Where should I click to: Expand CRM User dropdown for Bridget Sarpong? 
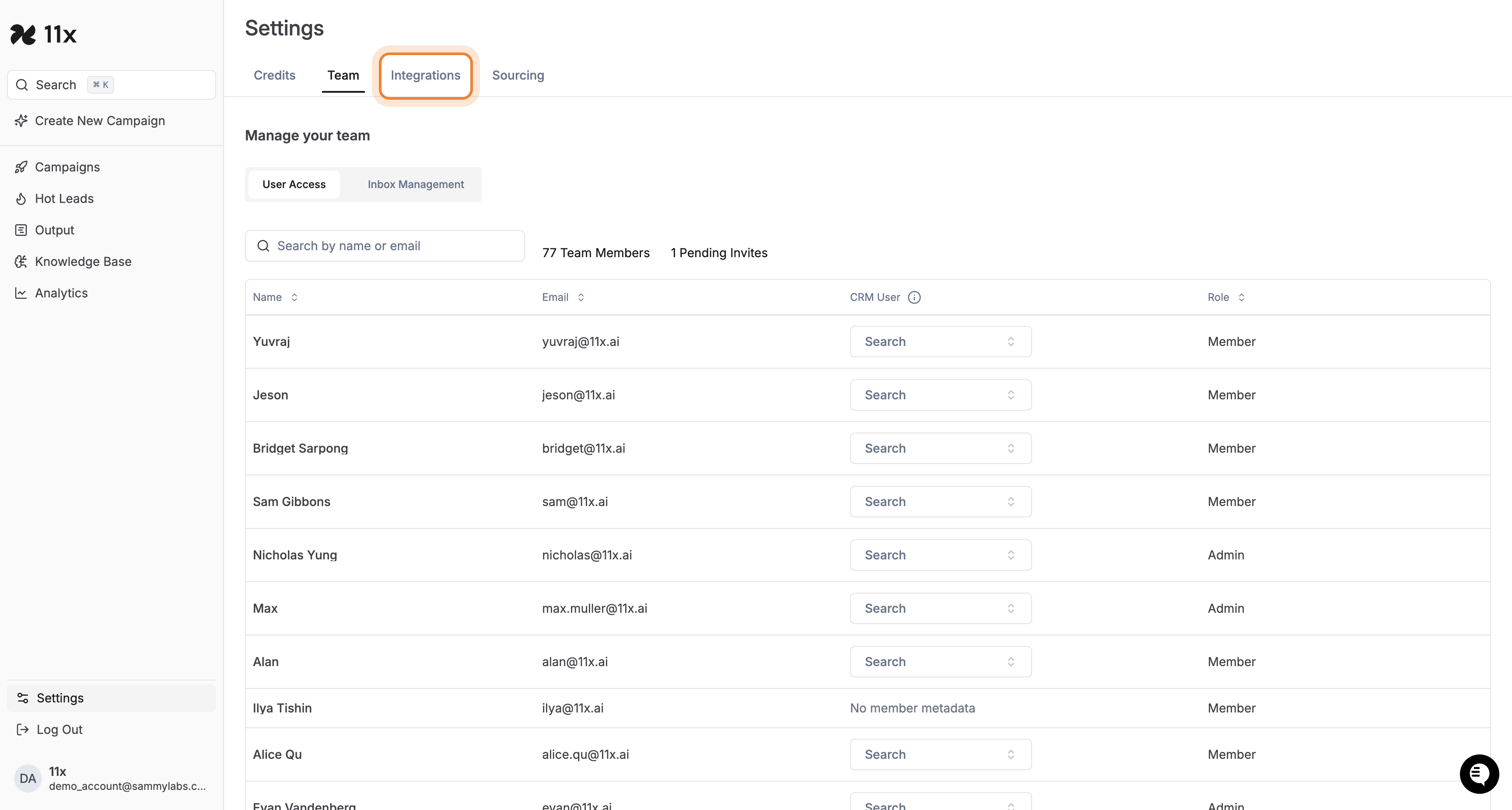pyautogui.click(x=940, y=448)
